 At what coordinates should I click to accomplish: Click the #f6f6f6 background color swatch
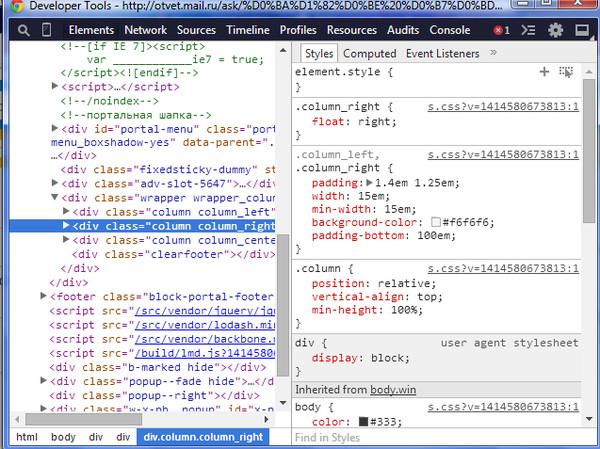point(435,222)
